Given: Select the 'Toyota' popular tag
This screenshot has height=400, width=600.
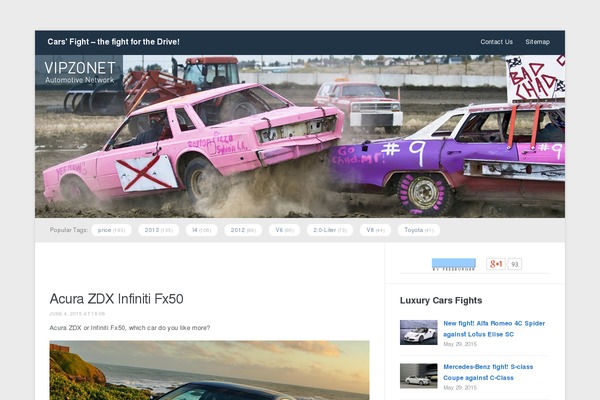Looking at the screenshot, I should [x=419, y=230].
